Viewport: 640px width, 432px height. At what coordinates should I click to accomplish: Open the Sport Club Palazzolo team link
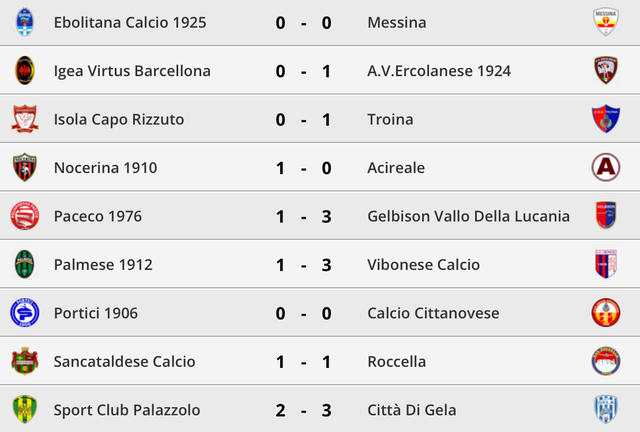[x=127, y=409]
